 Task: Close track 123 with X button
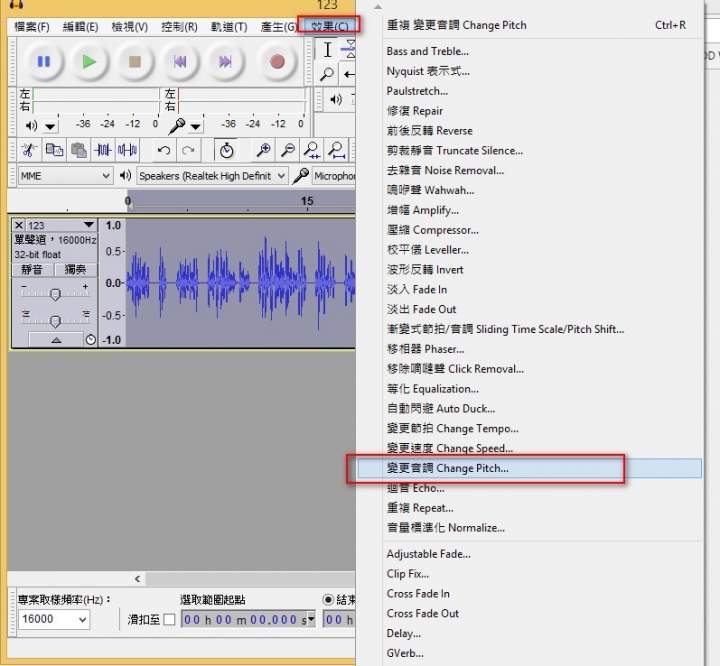coord(19,225)
